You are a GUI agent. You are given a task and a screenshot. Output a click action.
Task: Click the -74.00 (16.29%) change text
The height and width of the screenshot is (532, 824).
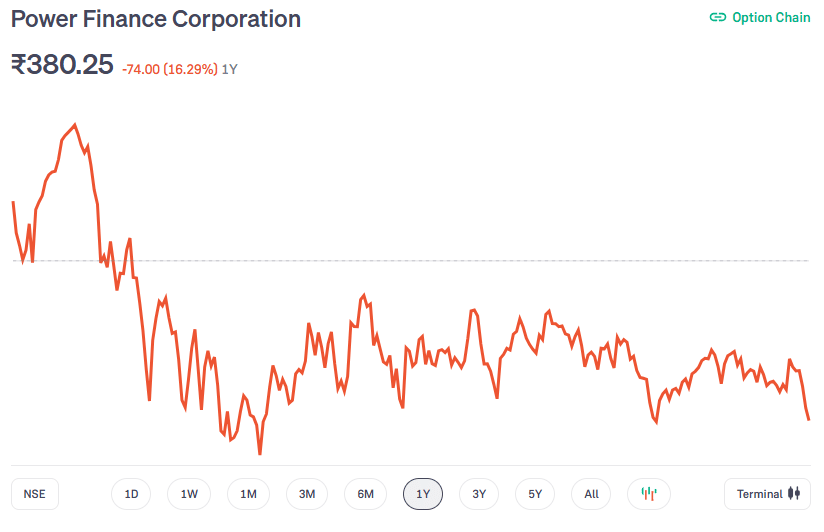click(169, 70)
